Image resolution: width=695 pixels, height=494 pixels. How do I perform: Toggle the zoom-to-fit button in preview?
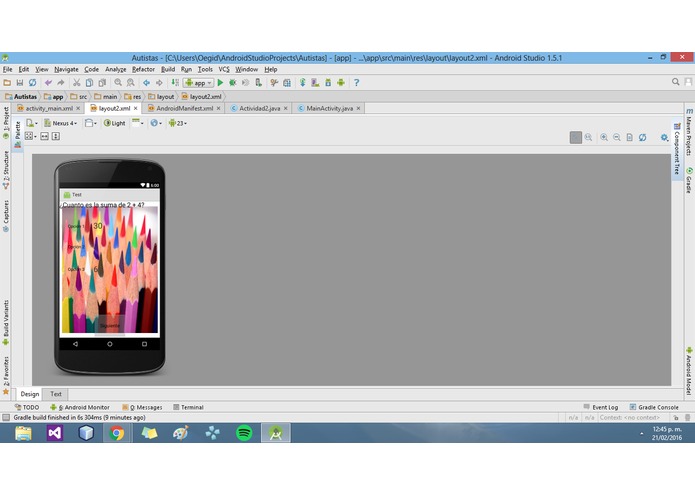576,137
